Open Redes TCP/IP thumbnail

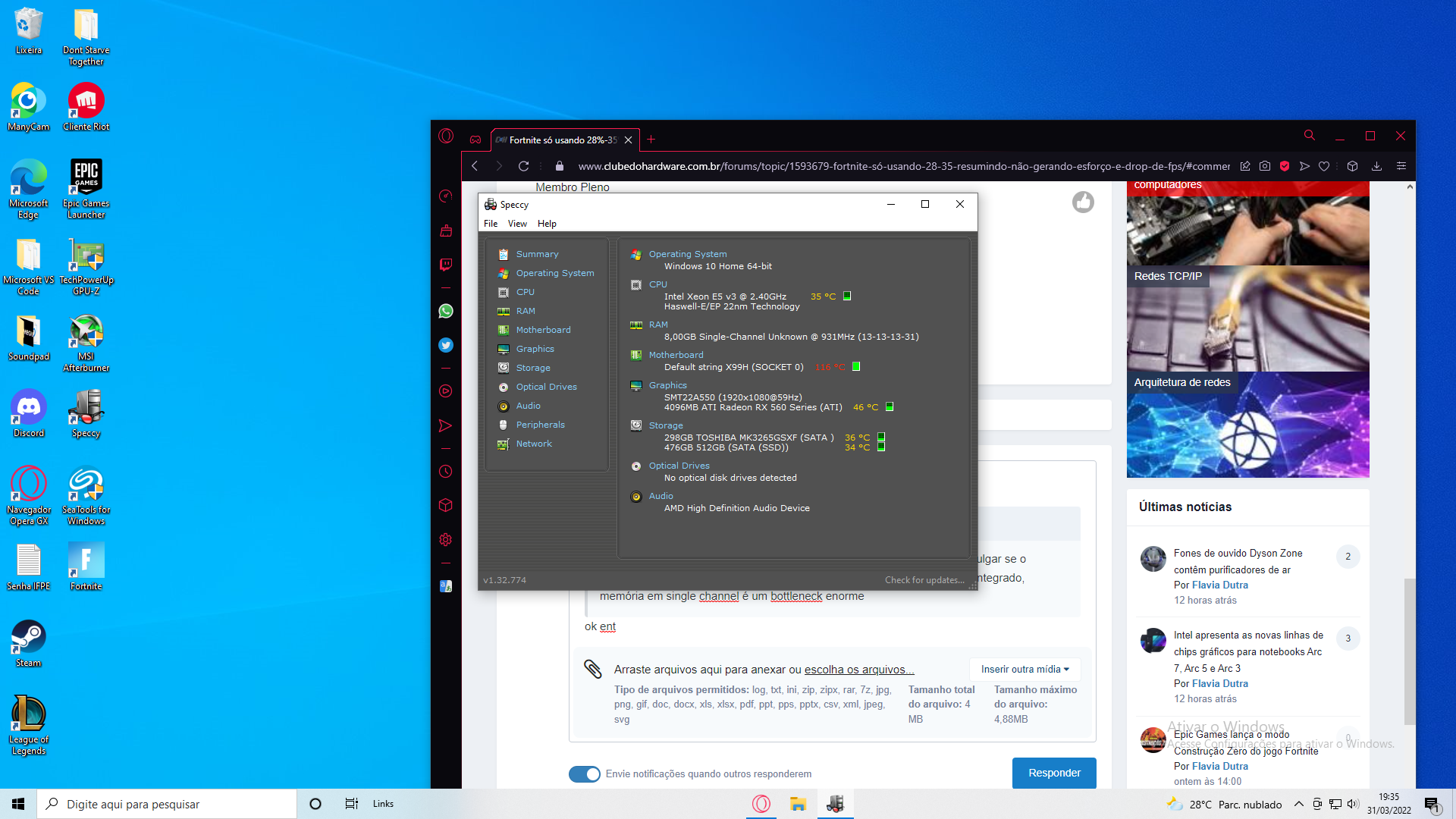point(1247,318)
